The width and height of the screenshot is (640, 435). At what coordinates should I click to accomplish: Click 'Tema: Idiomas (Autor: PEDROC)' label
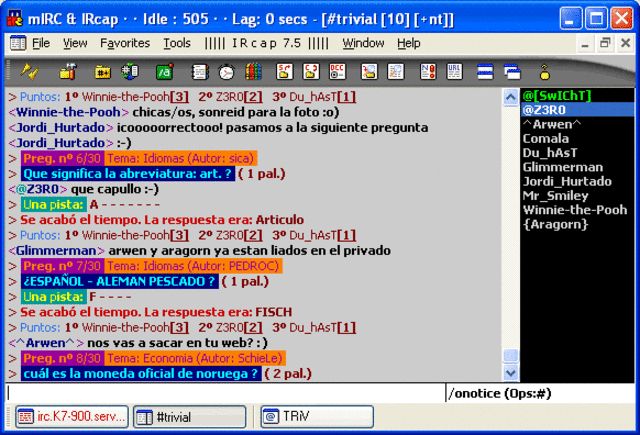(x=193, y=266)
